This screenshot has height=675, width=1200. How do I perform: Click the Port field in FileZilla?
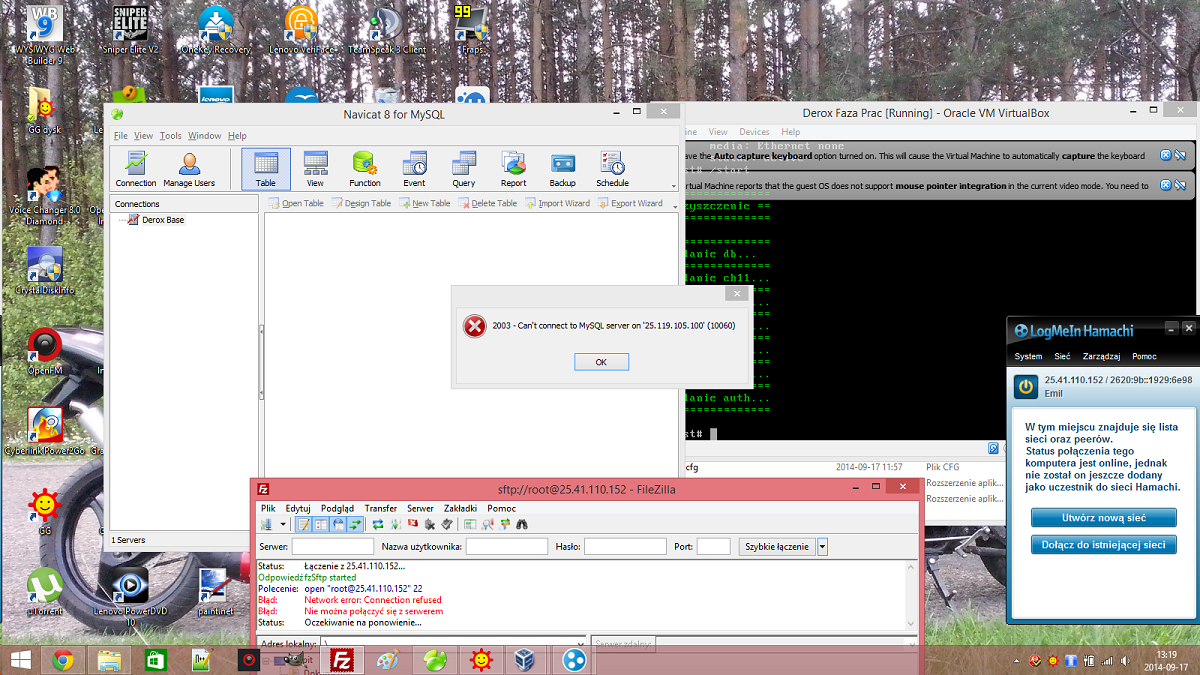(x=714, y=547)
